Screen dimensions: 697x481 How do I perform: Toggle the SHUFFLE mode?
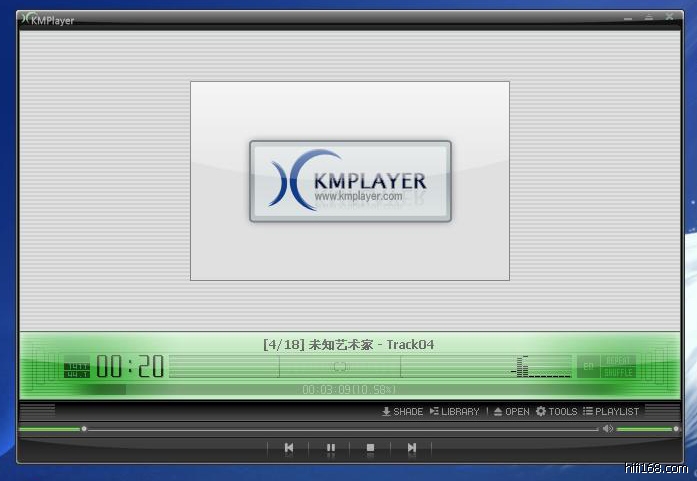click(x=619, y=372)
